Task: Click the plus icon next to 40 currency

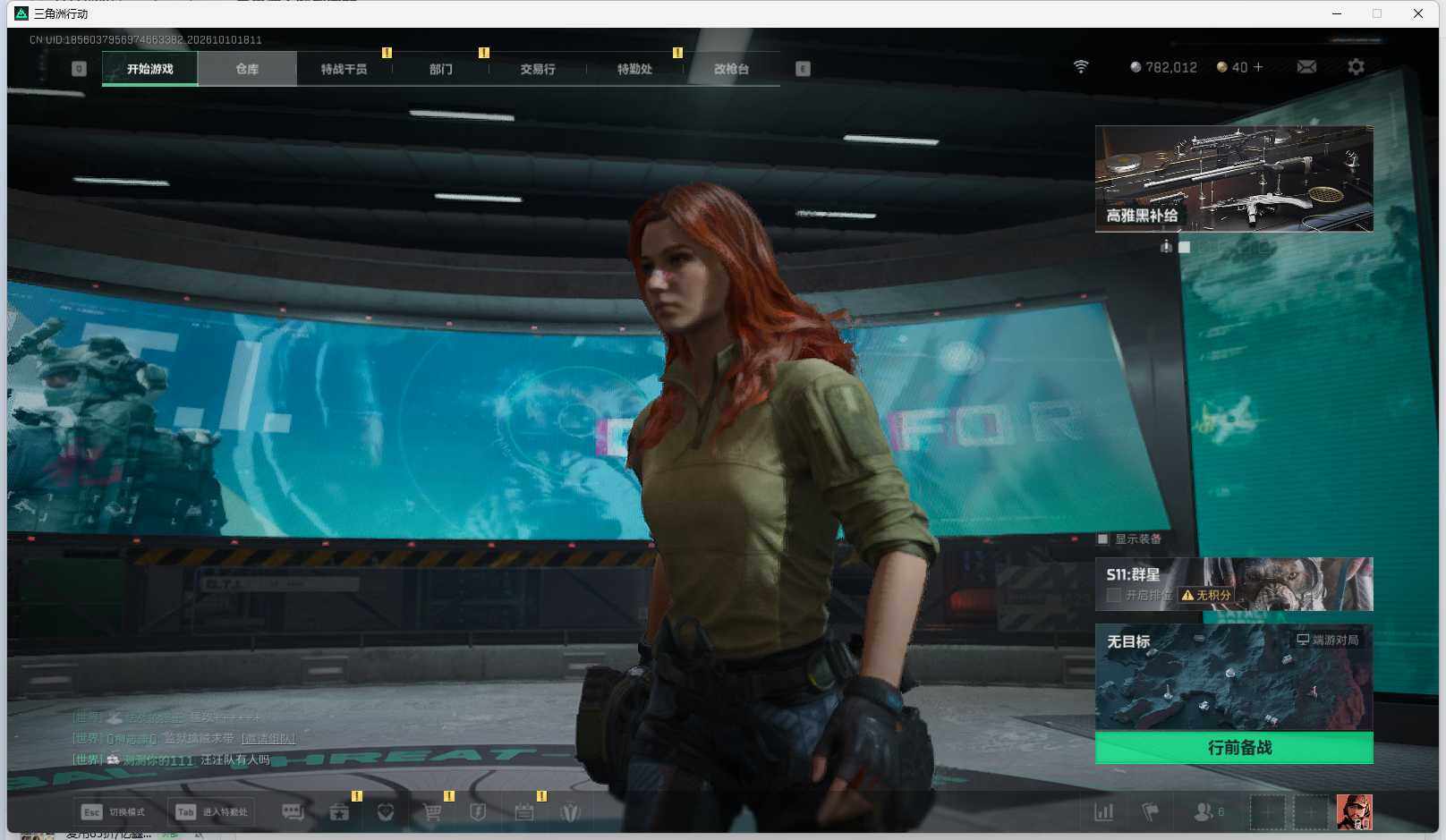Action: point(1258,67)
